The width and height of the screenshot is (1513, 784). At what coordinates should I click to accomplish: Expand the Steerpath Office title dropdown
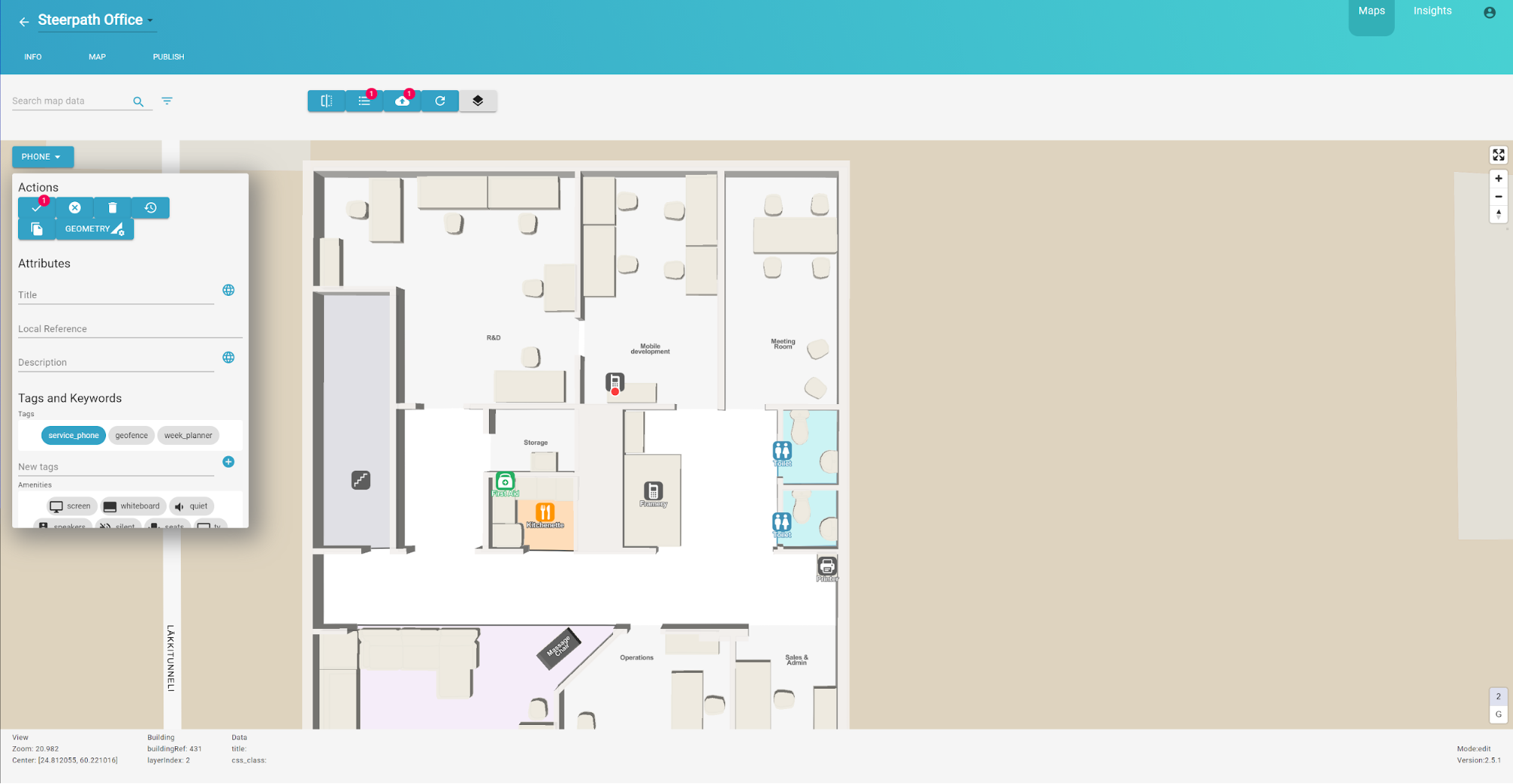[x=150, y=20]
